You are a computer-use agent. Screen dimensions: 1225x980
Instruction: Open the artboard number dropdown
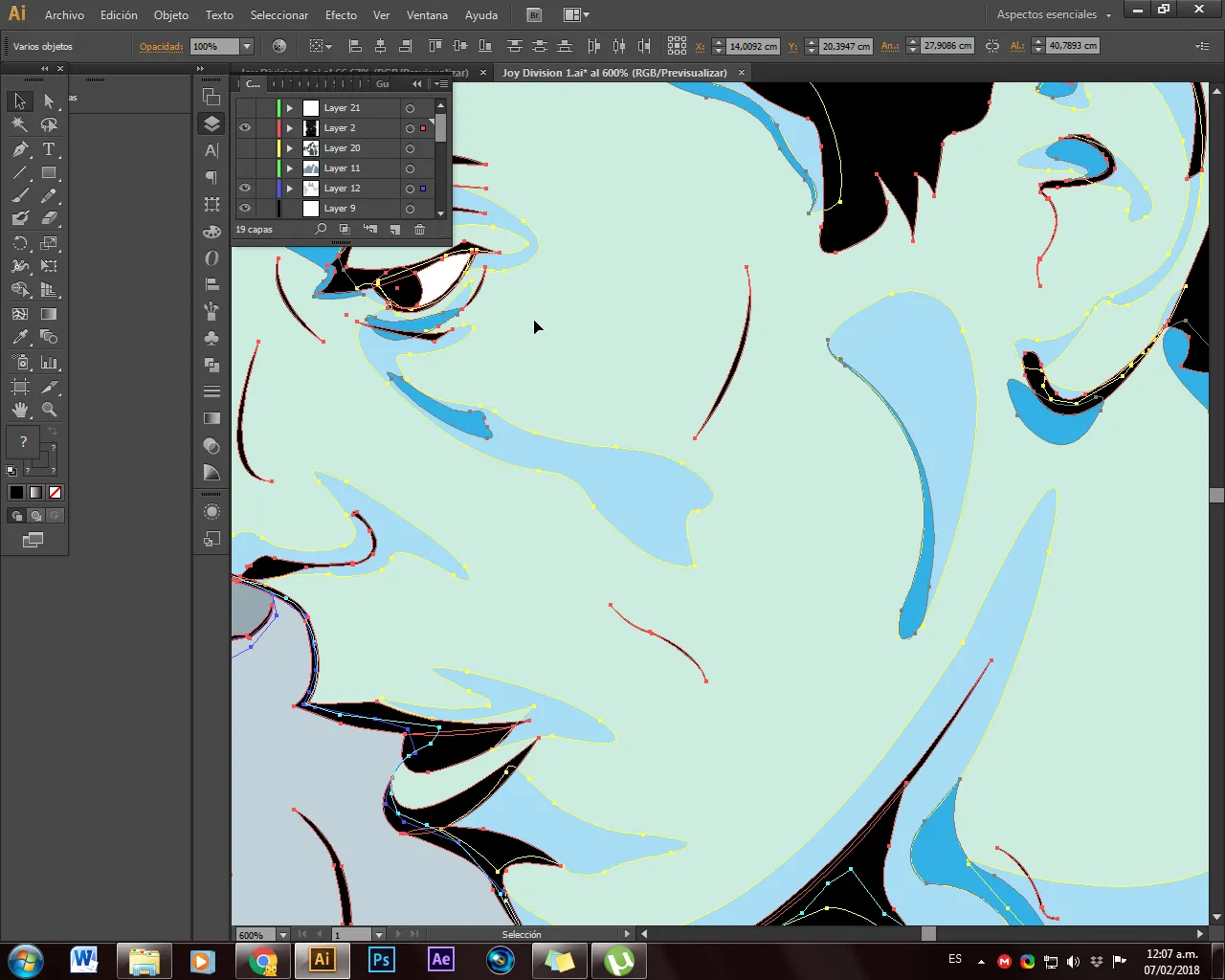pos(379,935)
